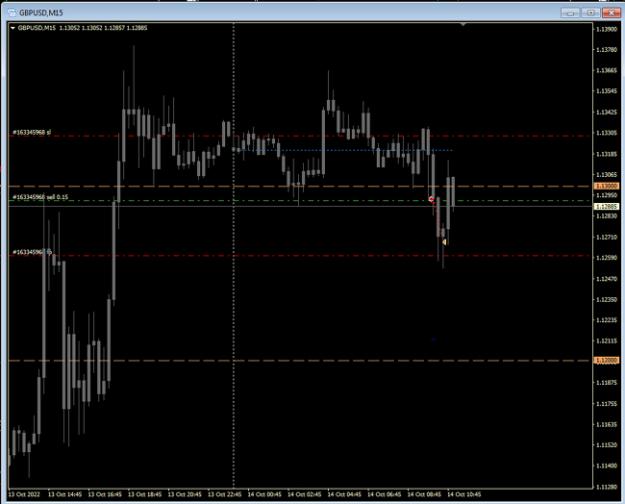Click price axis value 1.12950

pyautogui.click(x=606, y=195)
